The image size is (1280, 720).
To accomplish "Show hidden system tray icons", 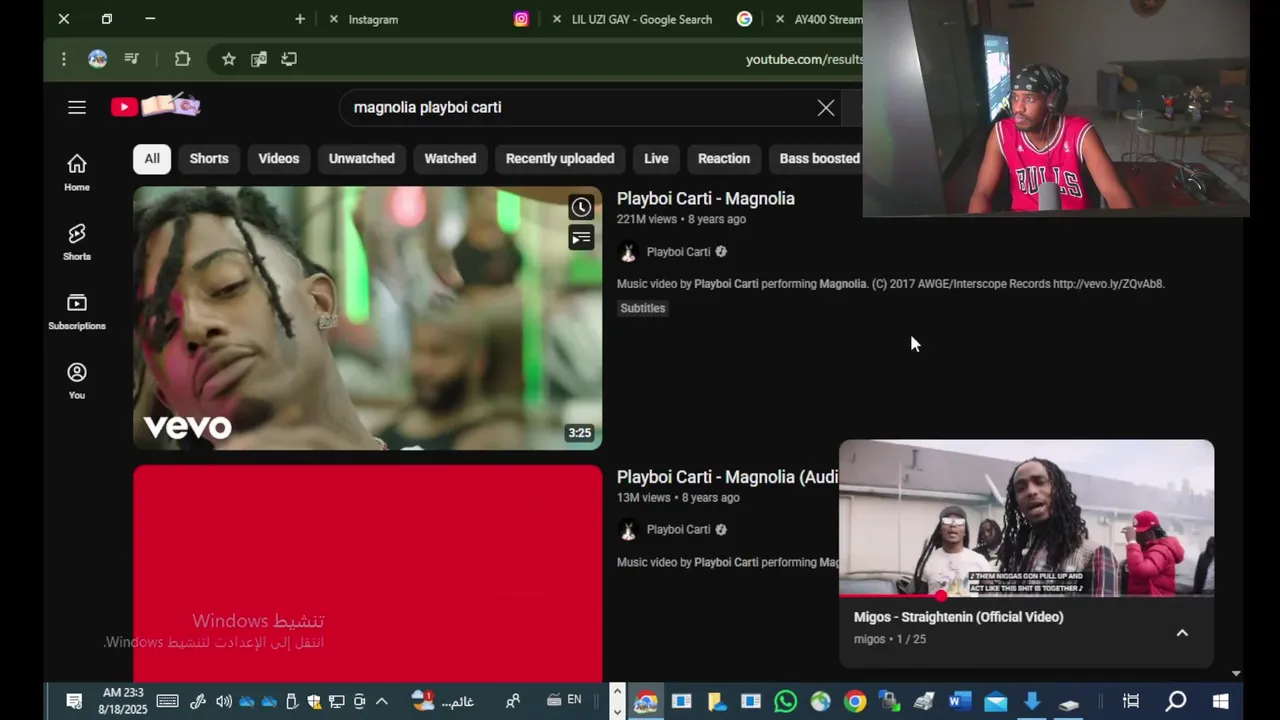I will click(x=381, y=702).
